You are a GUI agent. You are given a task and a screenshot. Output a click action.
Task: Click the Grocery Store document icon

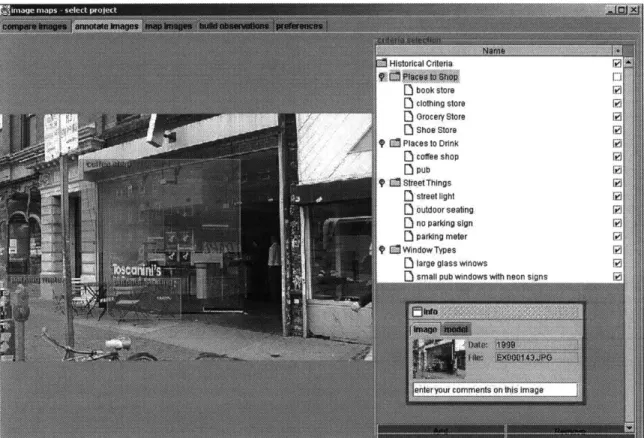tap(408, 117)
